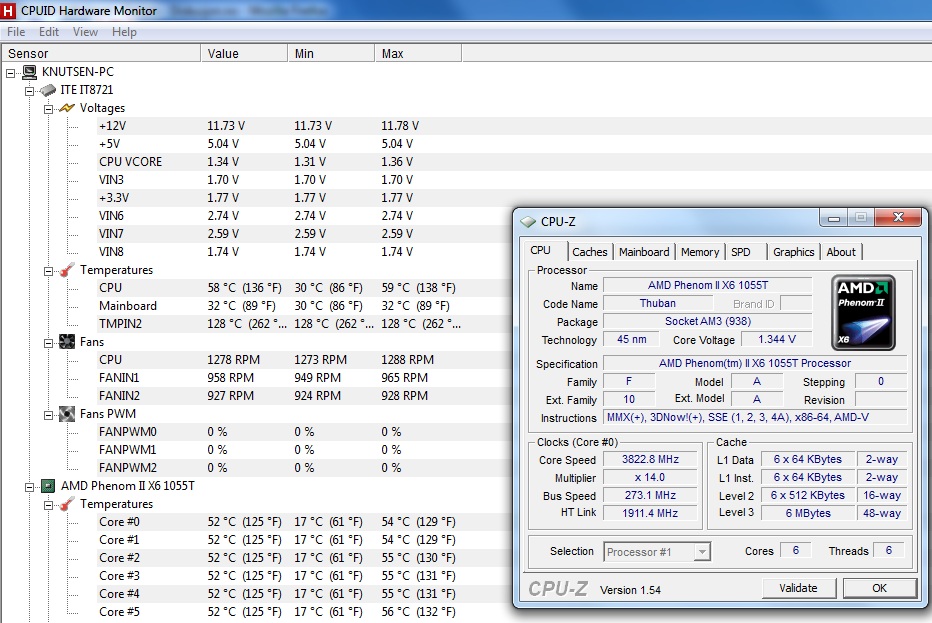The width and height of the screenshot is (932, 623).
Task: Collapse the ITE IT8721 node
Action: (29, 91)
